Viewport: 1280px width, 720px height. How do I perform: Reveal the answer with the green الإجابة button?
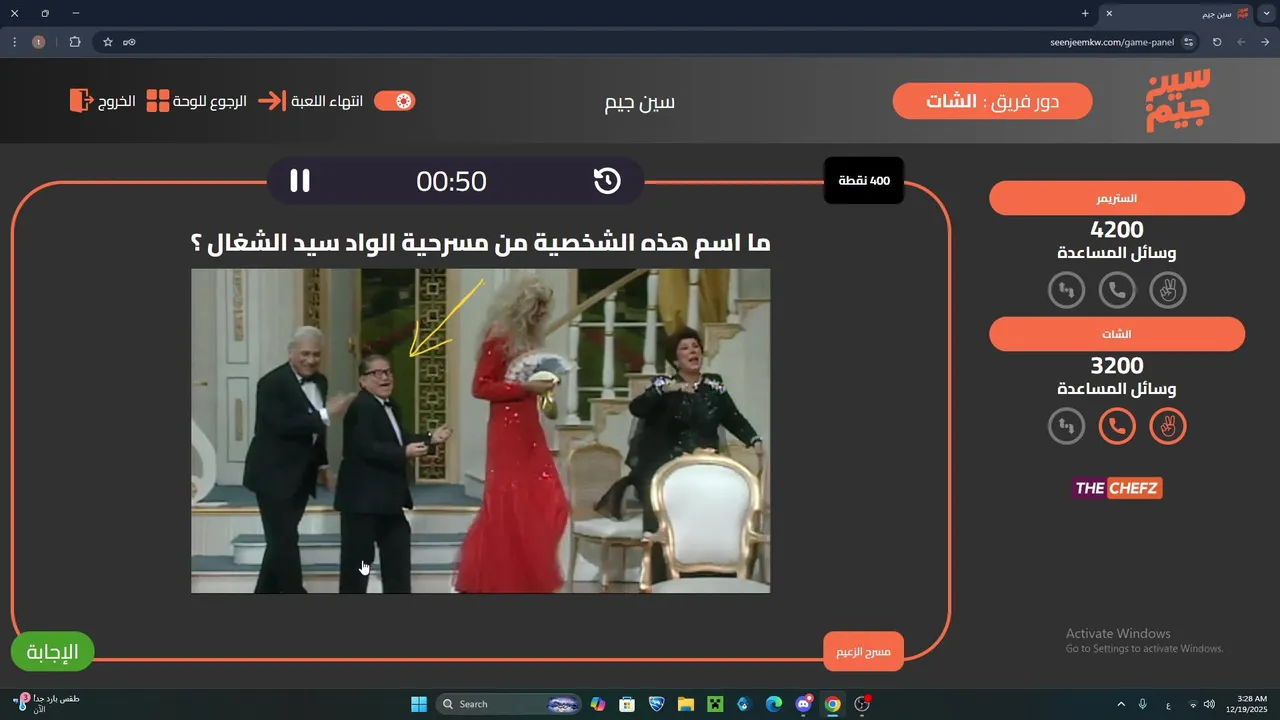coord(52,652)
